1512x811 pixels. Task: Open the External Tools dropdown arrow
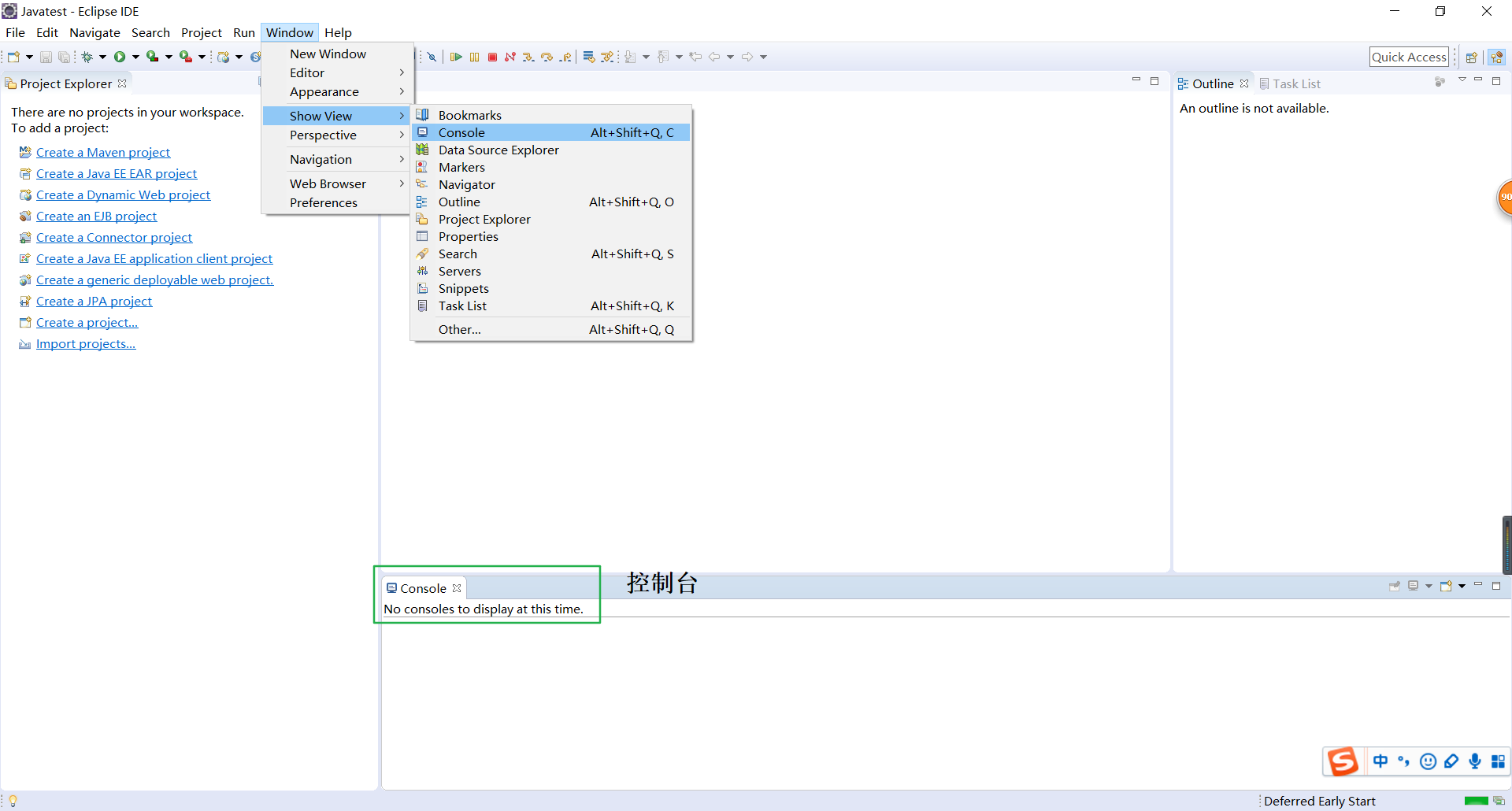[x=202, y=57]
